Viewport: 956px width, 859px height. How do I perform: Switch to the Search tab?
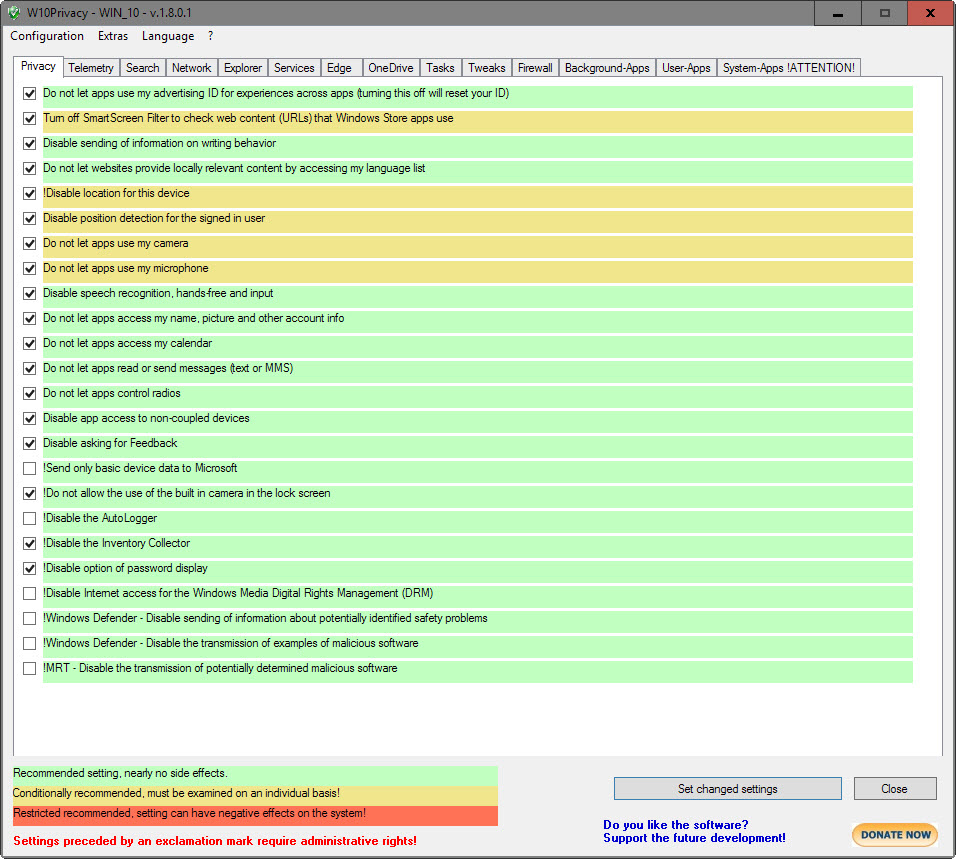coord(143,68)
